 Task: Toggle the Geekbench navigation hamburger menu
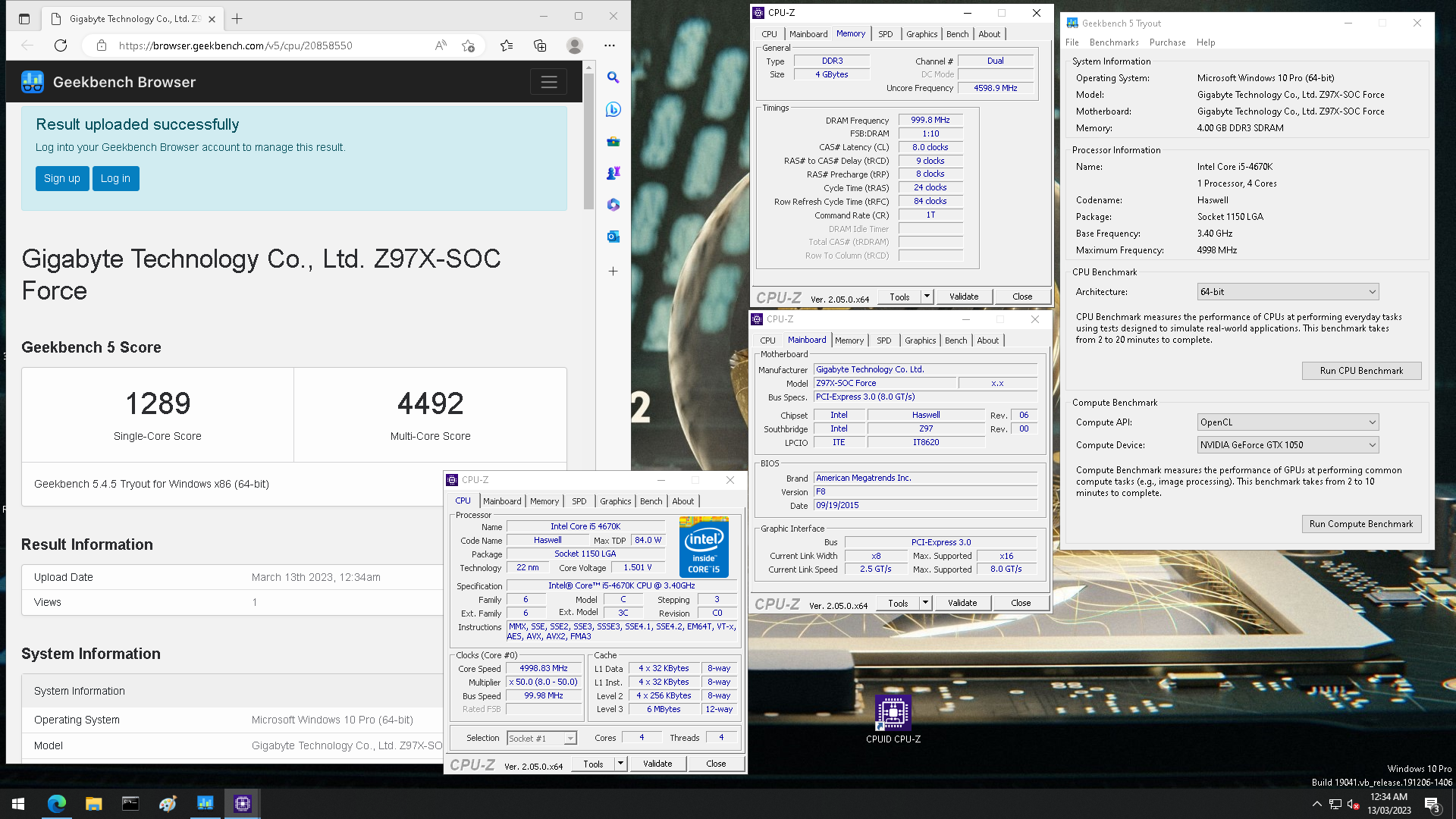point(549,82)
